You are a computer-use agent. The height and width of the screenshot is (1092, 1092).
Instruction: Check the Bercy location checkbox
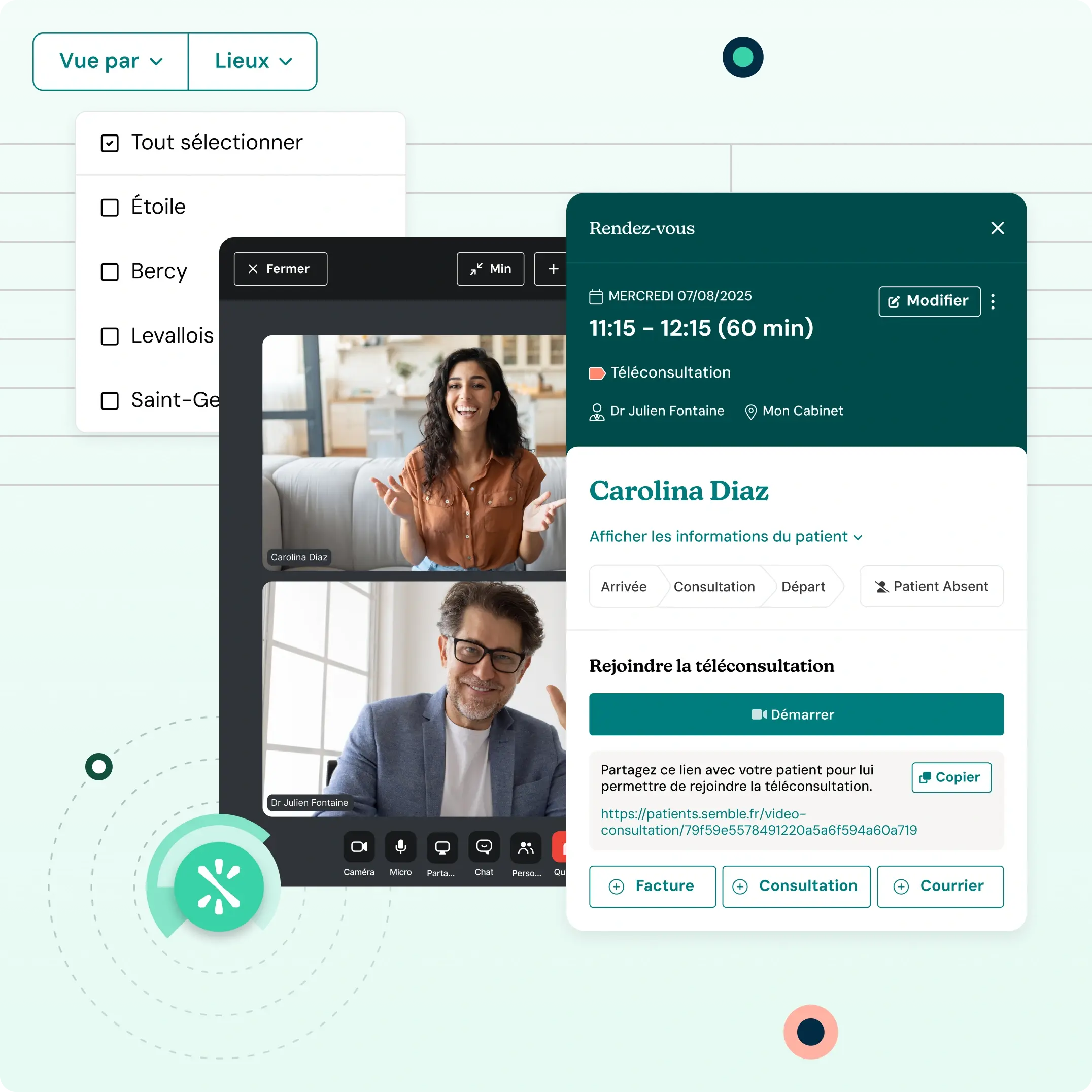coord(110,272)
